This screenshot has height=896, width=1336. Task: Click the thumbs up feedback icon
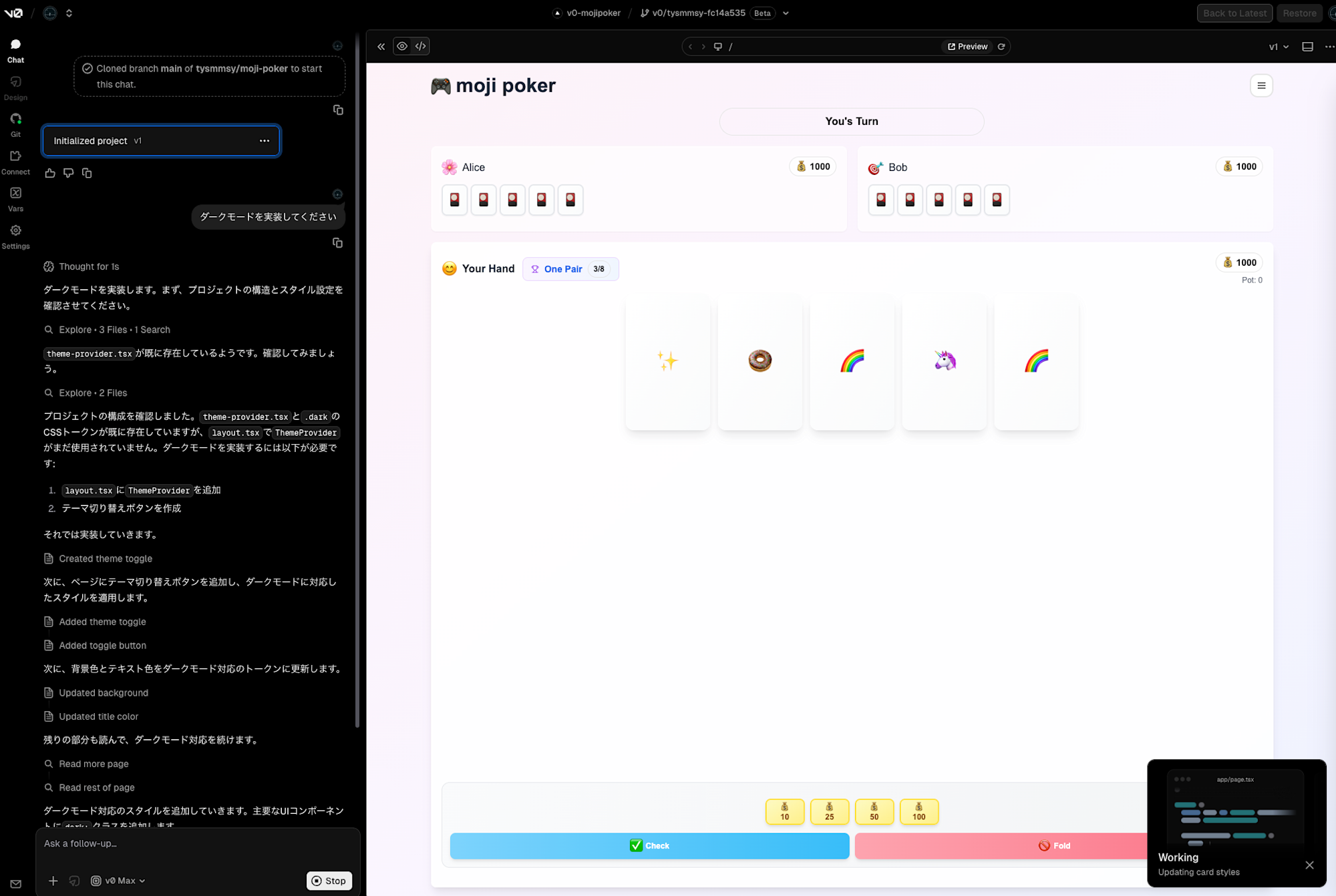tap(50, 174)
